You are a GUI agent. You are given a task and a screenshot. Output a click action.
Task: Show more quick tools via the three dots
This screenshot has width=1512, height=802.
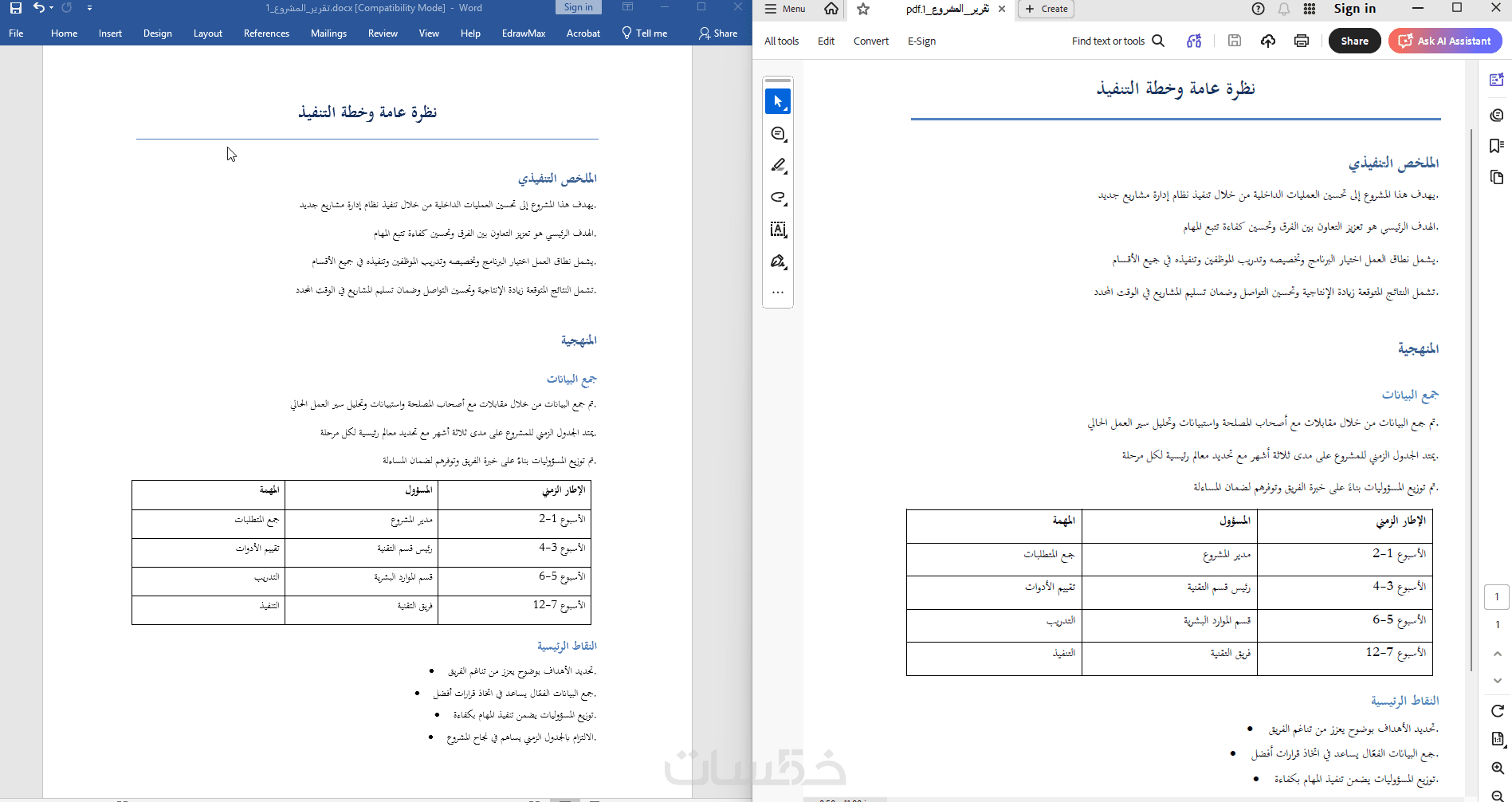tap(778, 293)
